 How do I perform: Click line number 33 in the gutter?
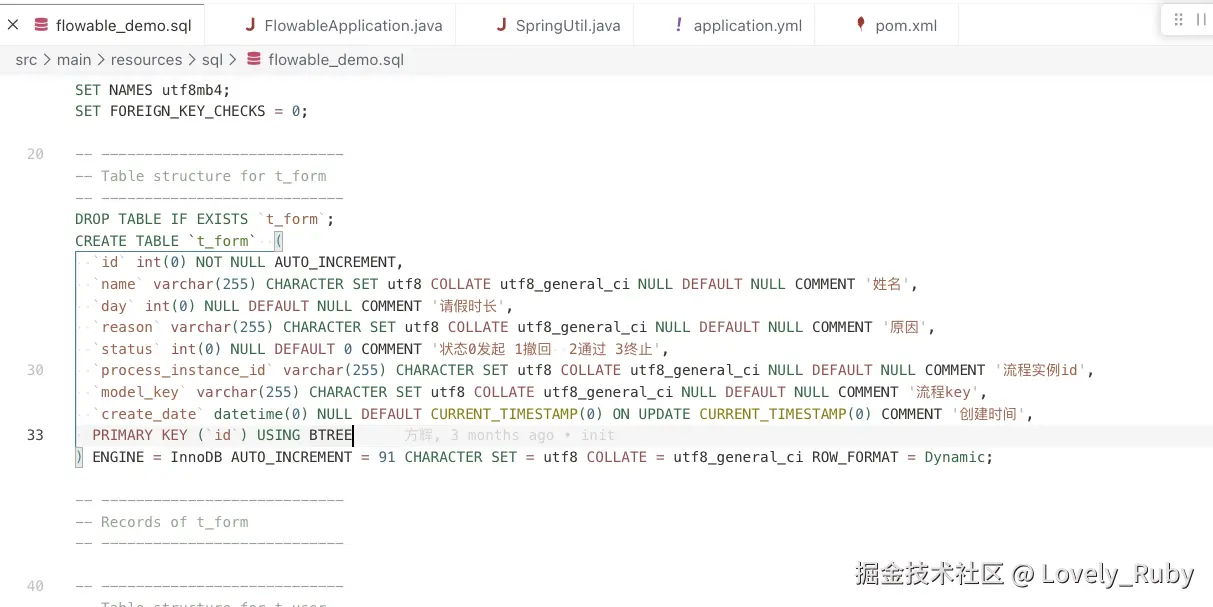click(x=35, y=435)
